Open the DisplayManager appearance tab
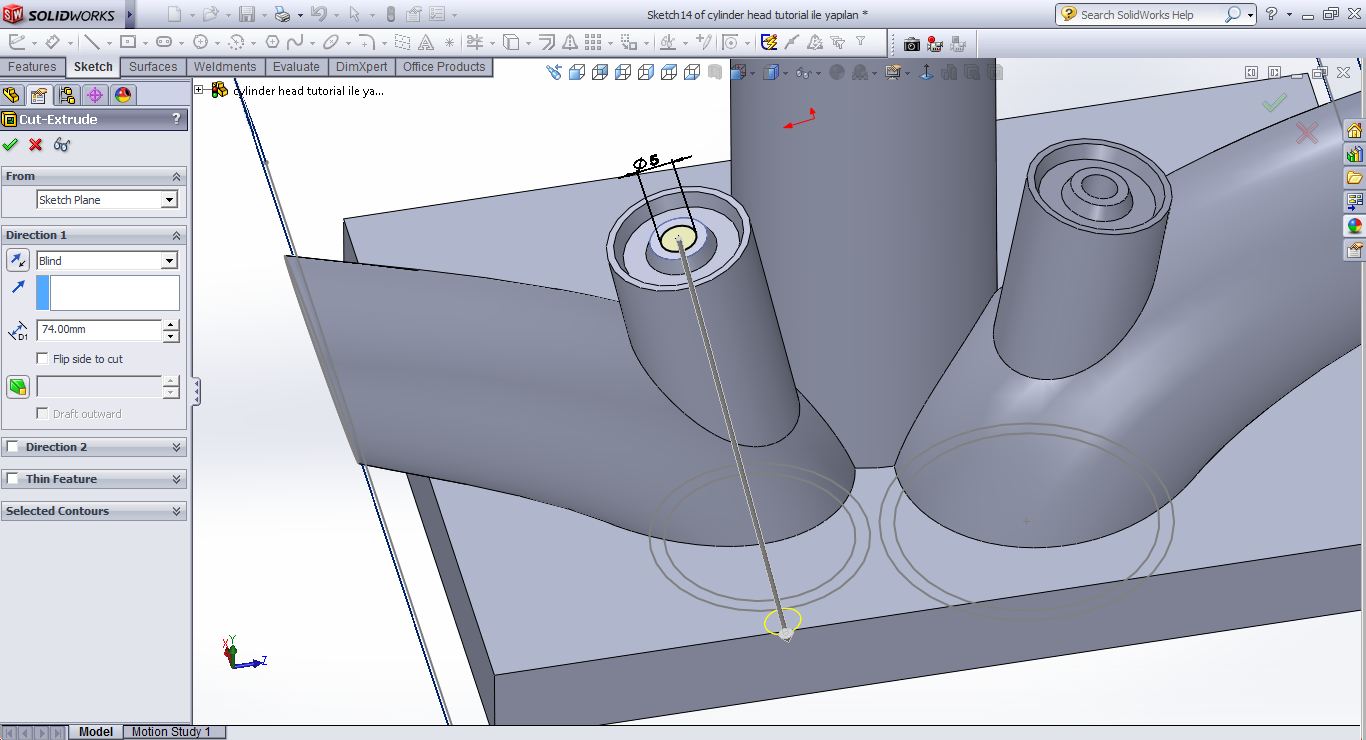This screenshot has width=1366, height=740. [123, 95]
